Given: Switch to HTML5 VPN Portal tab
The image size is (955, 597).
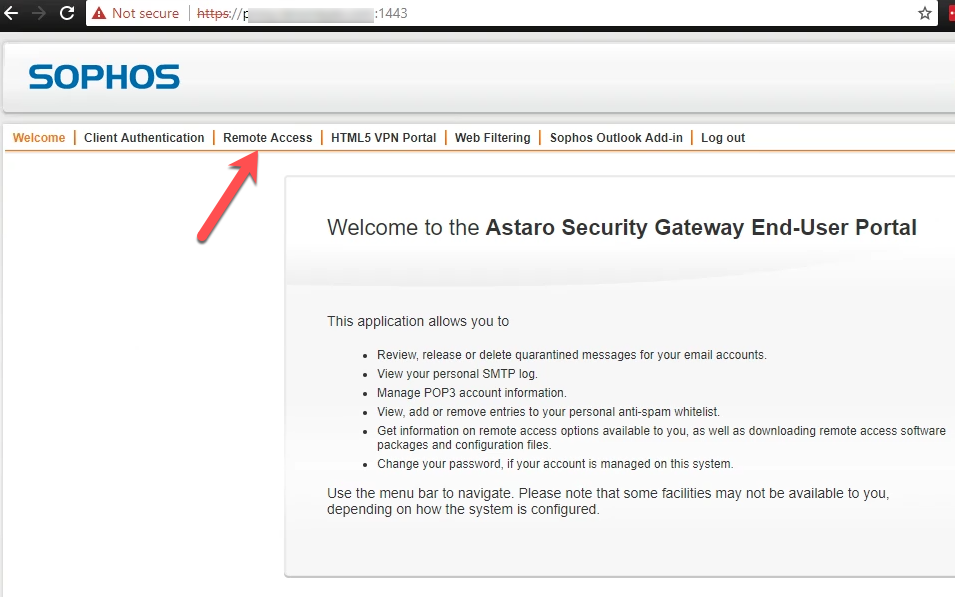Looking at the screenshot, I should pyautogui.click(x=384, y=138).
